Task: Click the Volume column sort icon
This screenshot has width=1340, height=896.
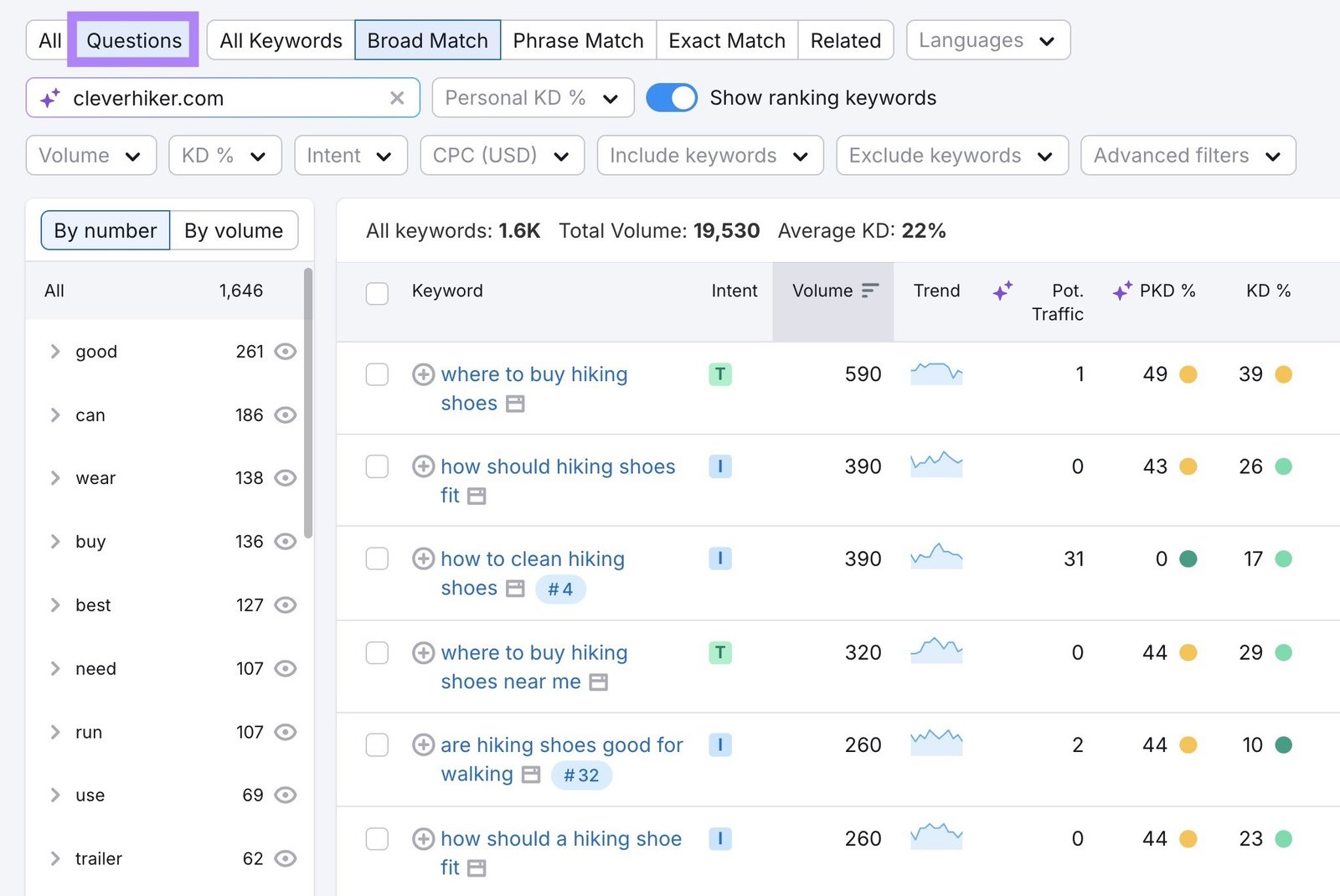Action: (x=870, y=291)
